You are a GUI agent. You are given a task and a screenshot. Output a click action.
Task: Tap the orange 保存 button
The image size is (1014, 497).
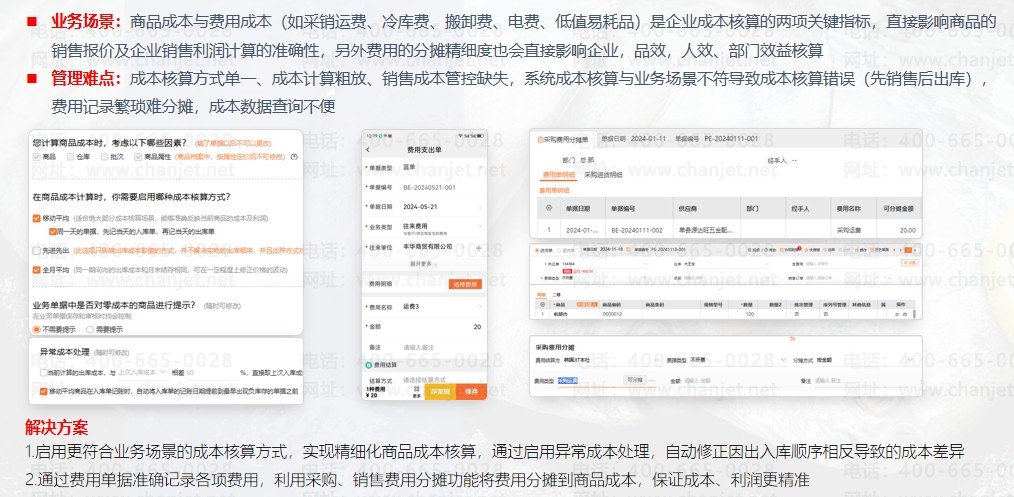[471, 391]
